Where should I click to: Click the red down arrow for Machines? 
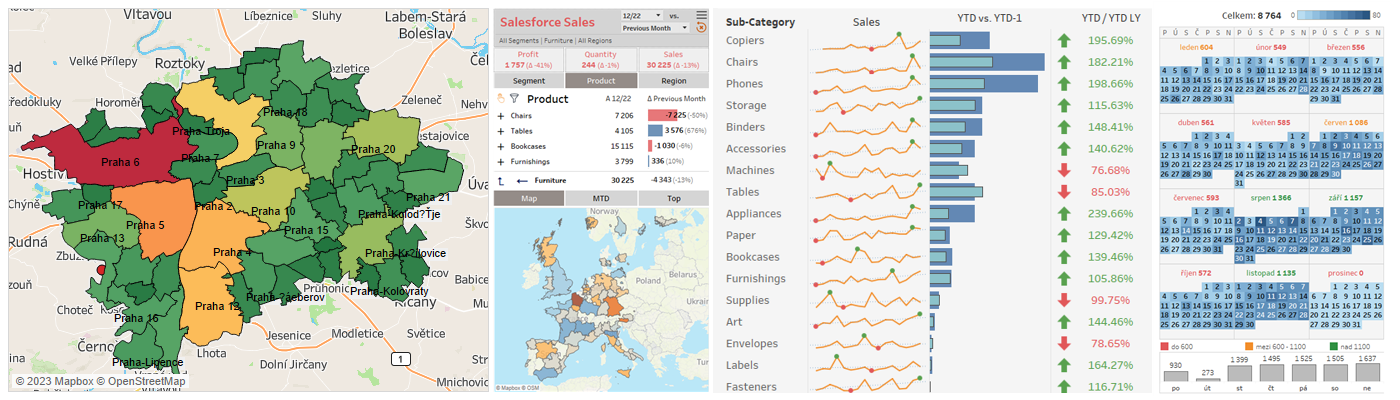1065,171
